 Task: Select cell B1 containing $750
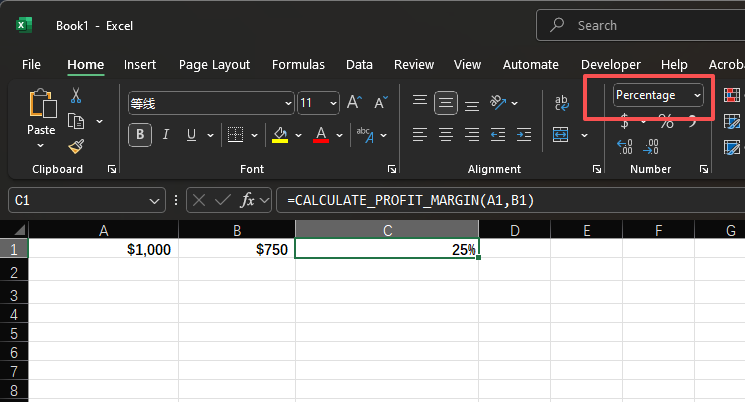pyautogui.click(x=237, y=249)
